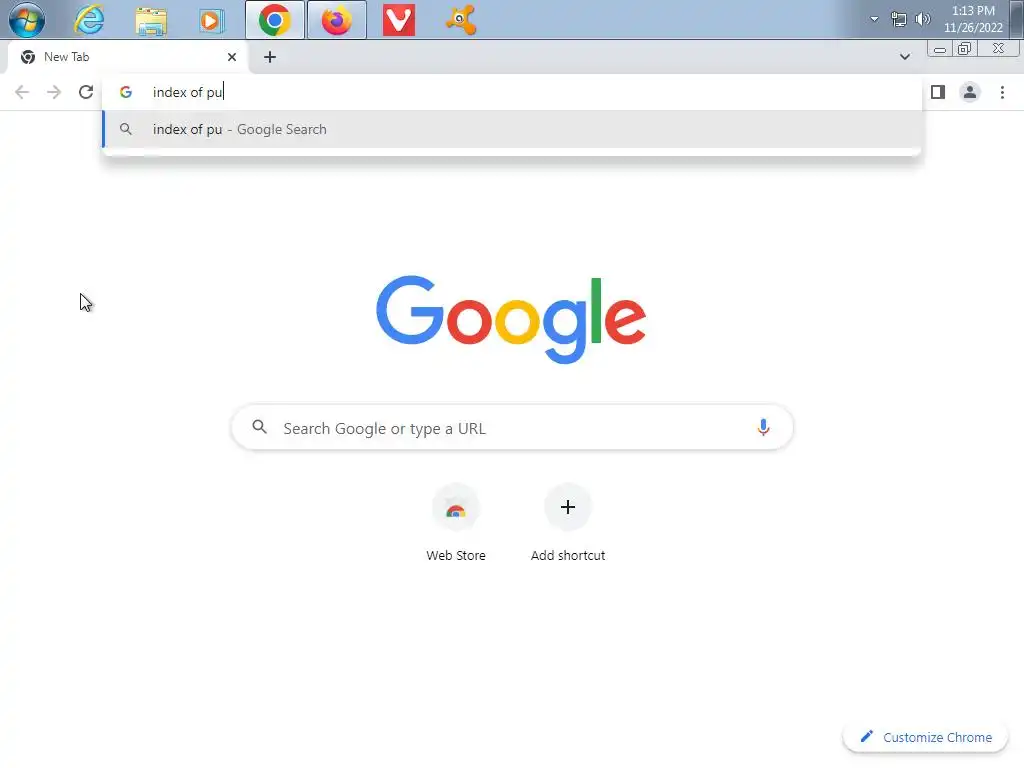
Task: Open the Web Store shortcut
Action: click(456, 524)
